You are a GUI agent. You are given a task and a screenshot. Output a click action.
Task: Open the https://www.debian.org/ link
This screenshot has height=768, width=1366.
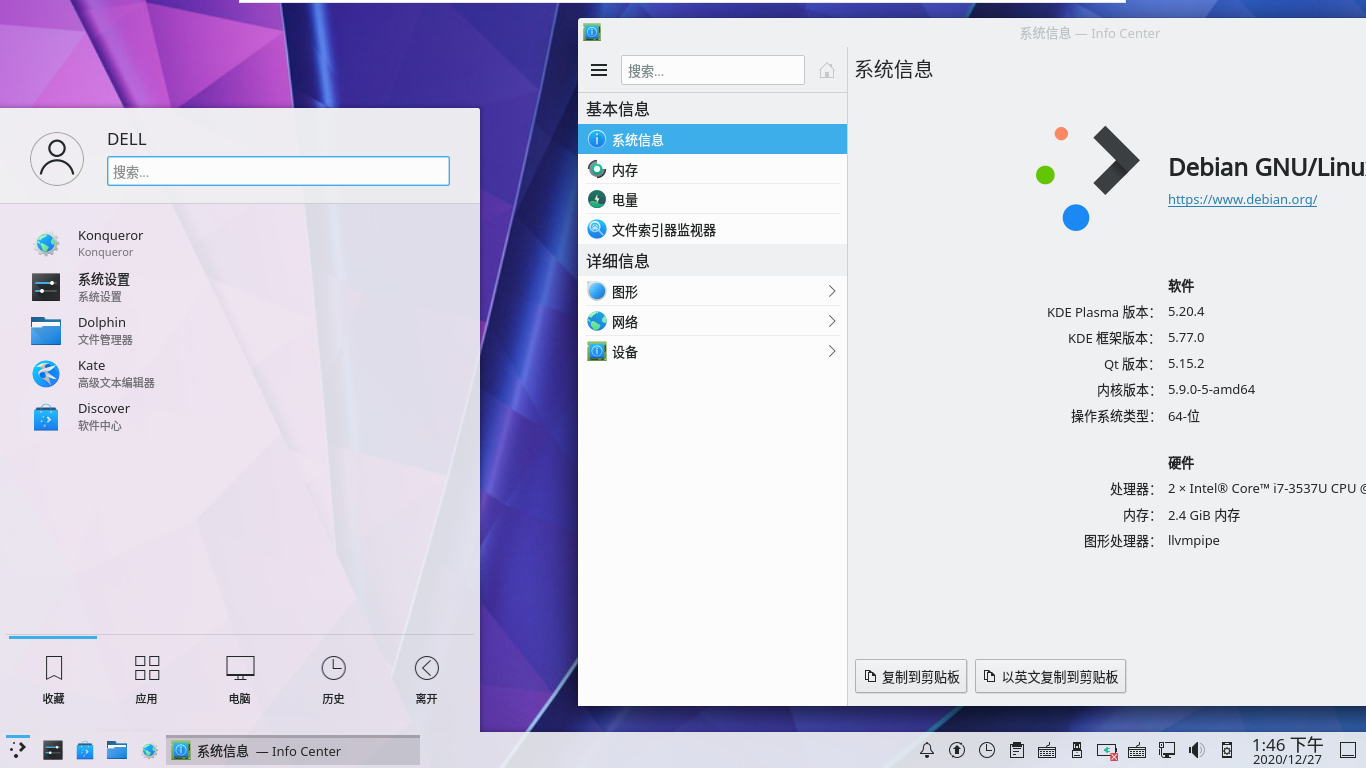pos(1242,199)
